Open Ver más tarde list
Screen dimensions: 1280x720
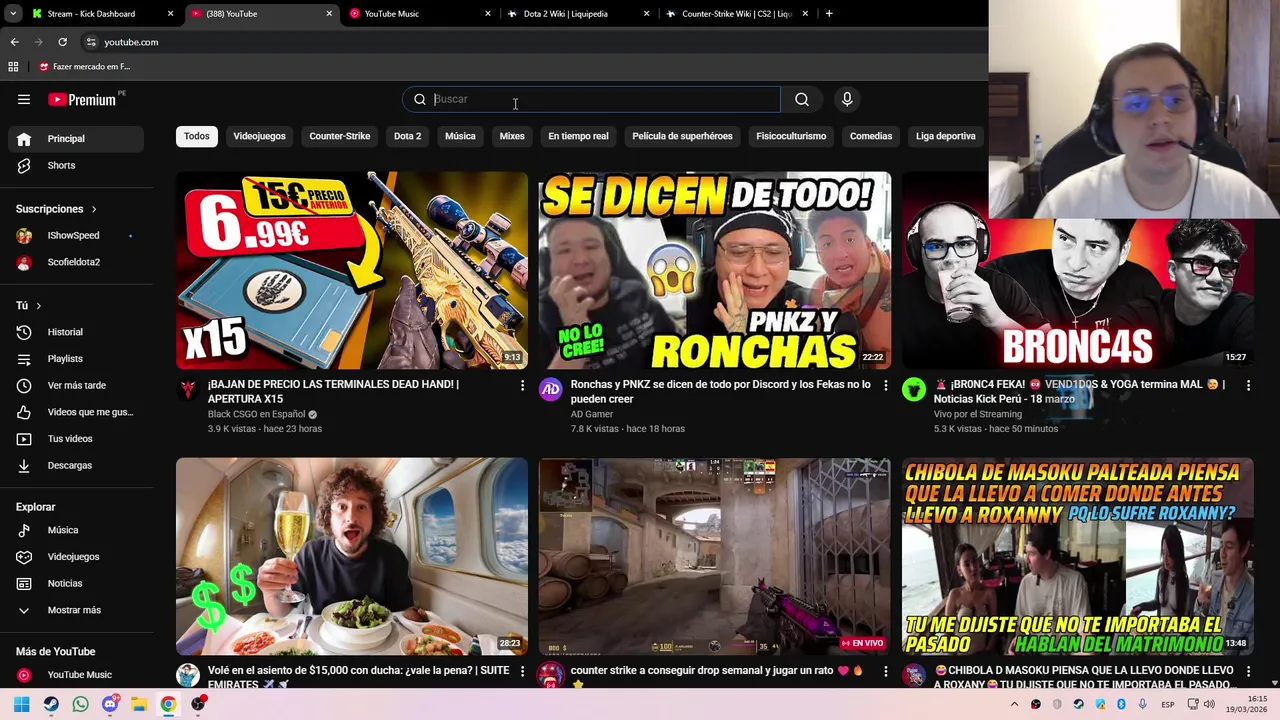(x=76, y=385)
